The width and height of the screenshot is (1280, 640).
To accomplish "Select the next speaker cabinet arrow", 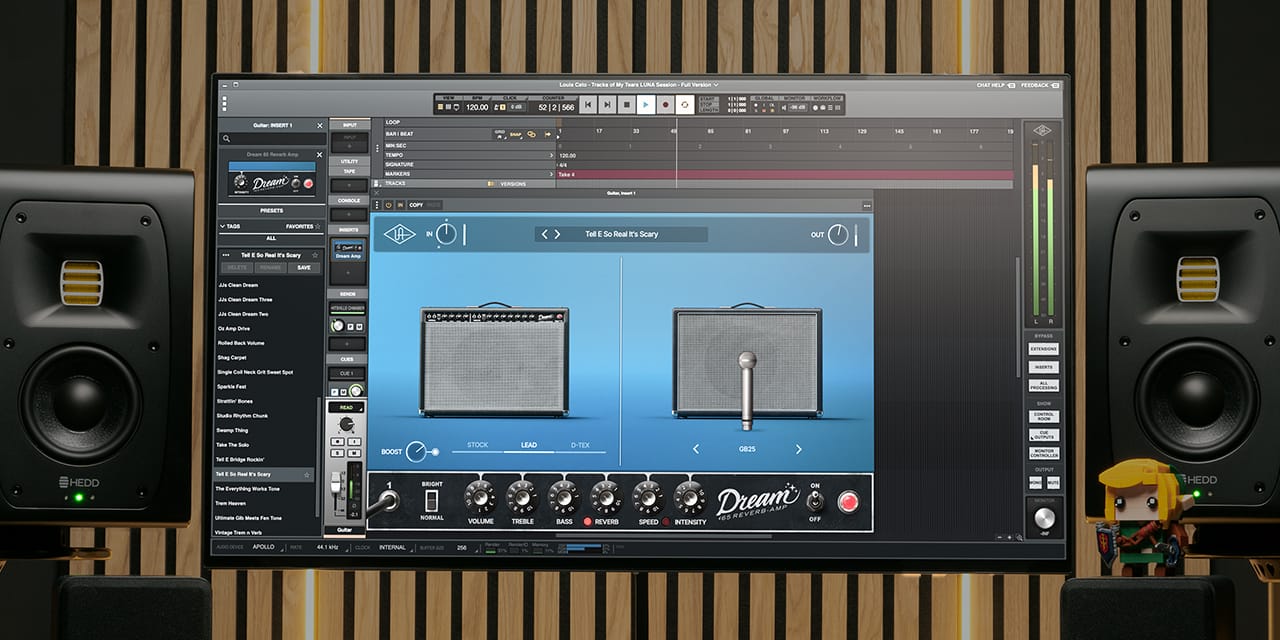I will 798,449.
